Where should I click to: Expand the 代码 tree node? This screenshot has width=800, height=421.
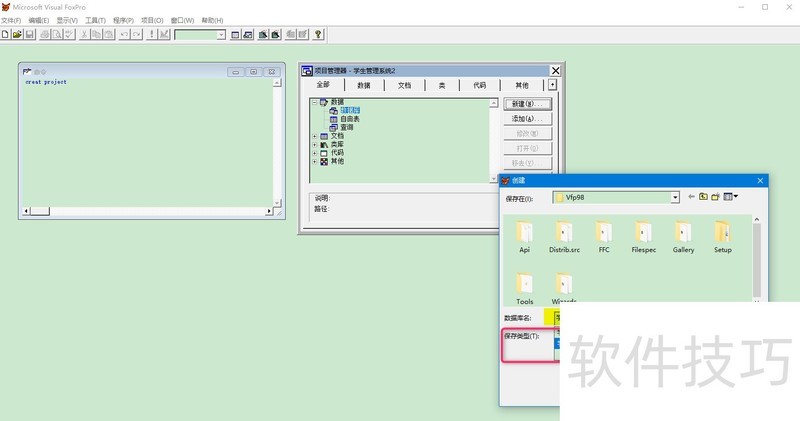pos(315,153)
